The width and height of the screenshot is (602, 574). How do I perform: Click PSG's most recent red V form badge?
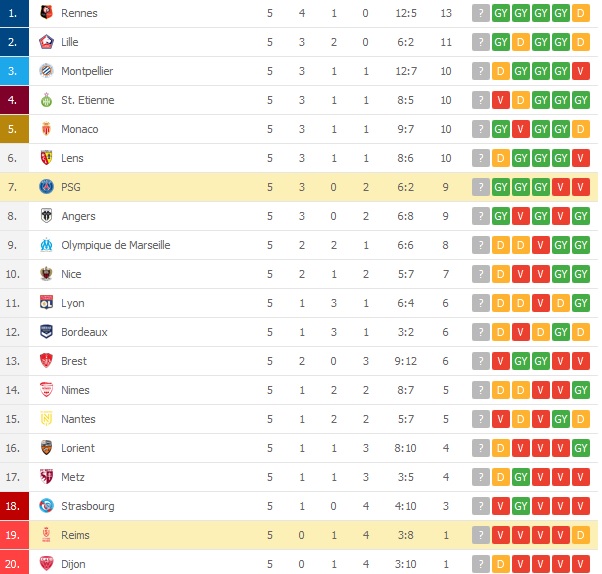(582, 187)
